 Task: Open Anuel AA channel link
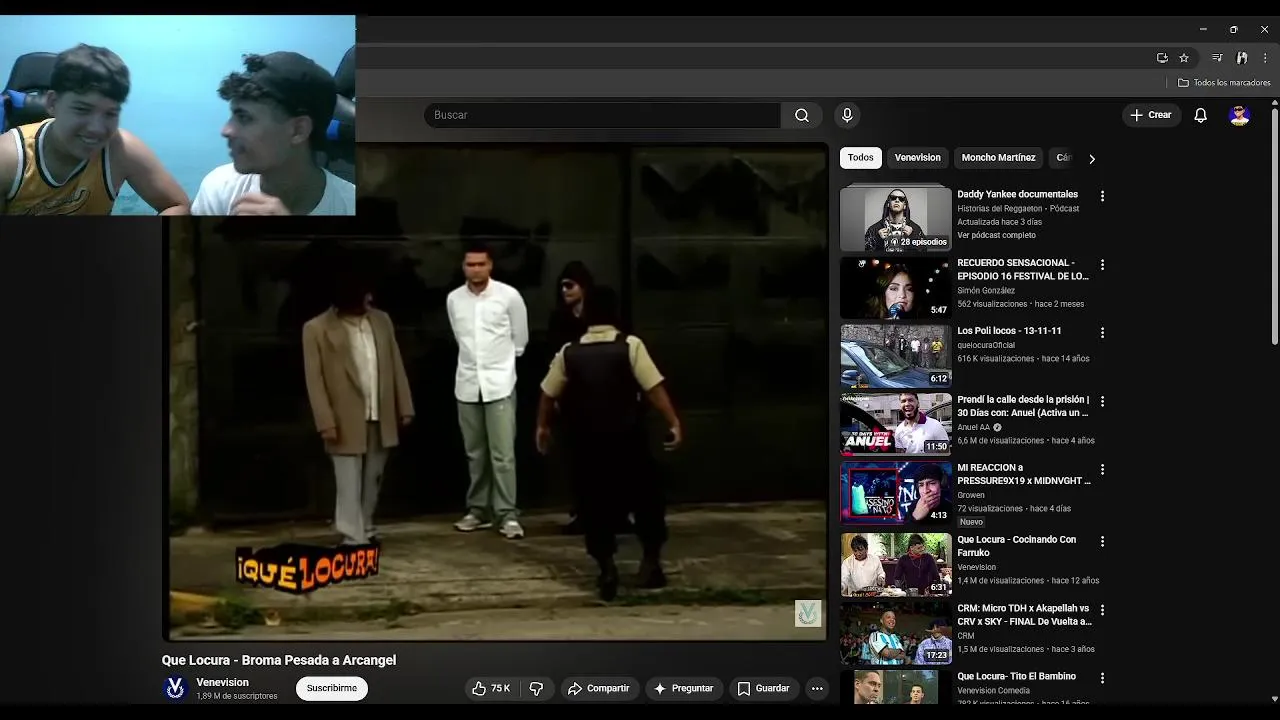973,427
